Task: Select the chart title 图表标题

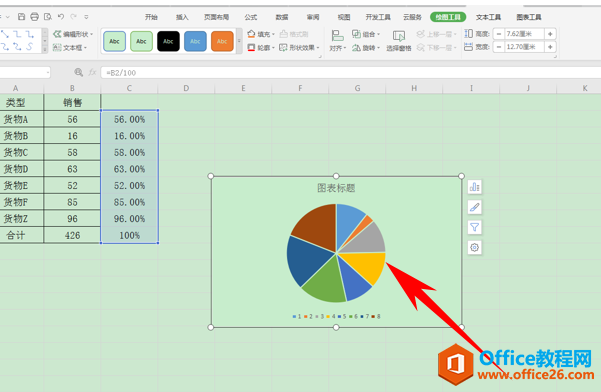Action: (336, 188)
